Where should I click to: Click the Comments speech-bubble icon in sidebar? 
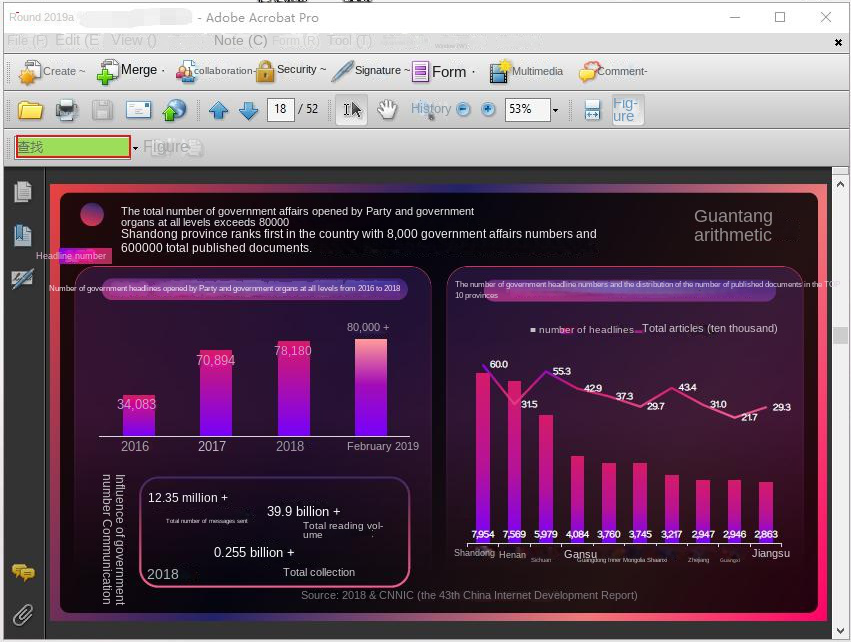coord(22,571)
